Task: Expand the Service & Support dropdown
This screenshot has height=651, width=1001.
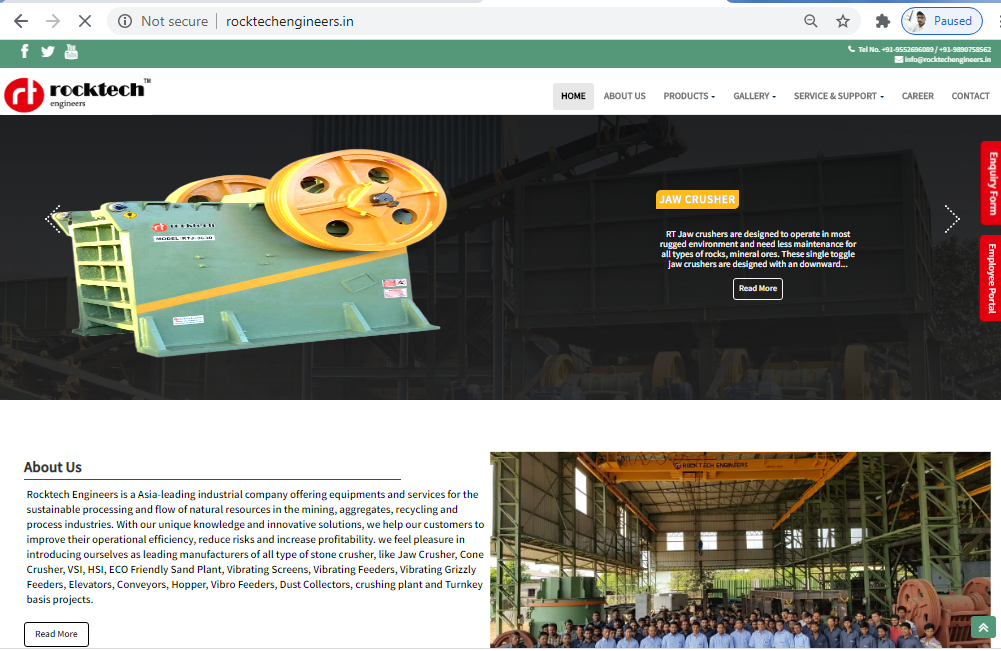Action: click(838, 96)
